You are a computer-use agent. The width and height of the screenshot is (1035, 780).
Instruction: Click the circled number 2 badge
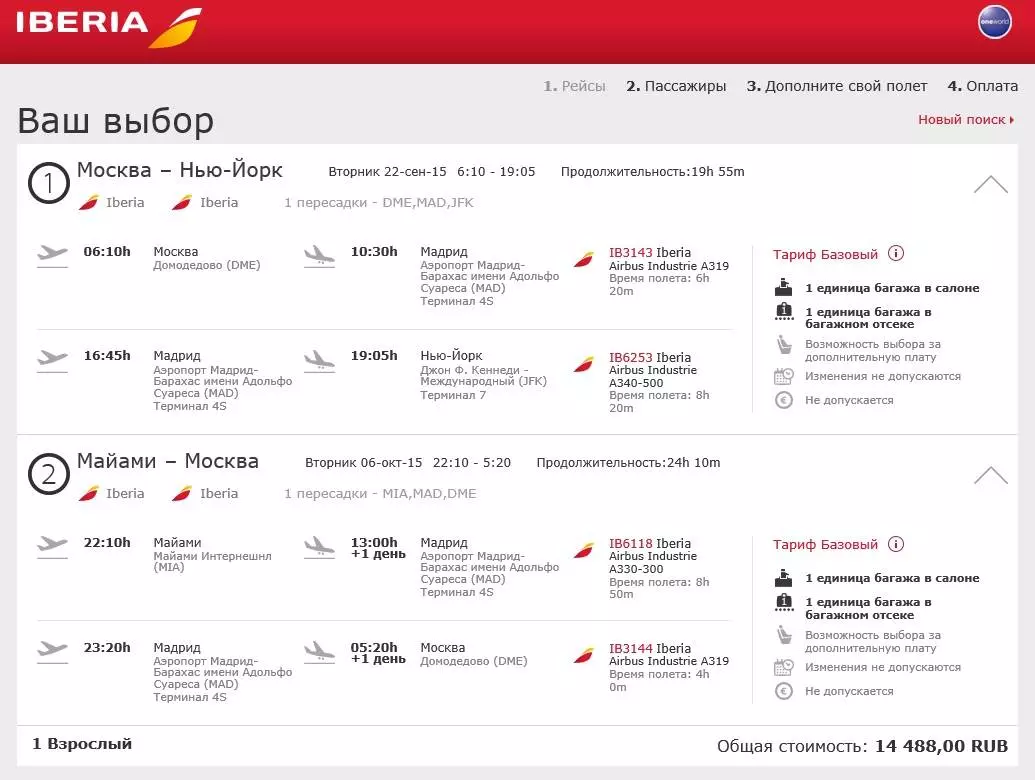48,474
